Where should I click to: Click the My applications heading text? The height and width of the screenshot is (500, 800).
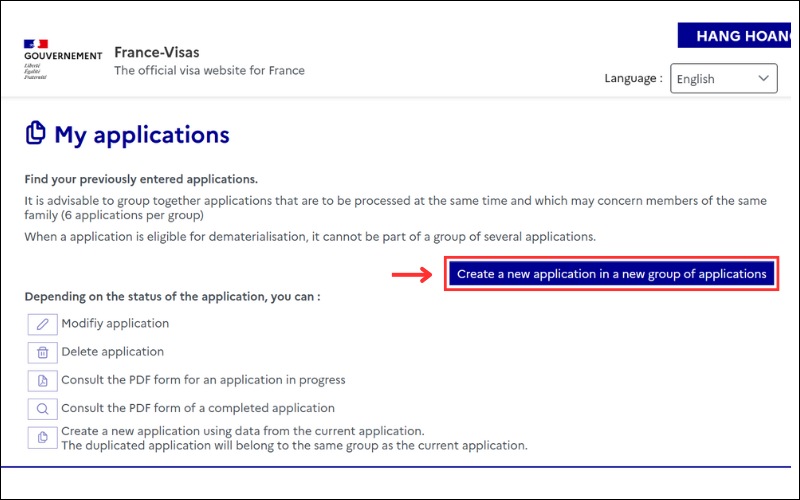[x=141, y=135]
